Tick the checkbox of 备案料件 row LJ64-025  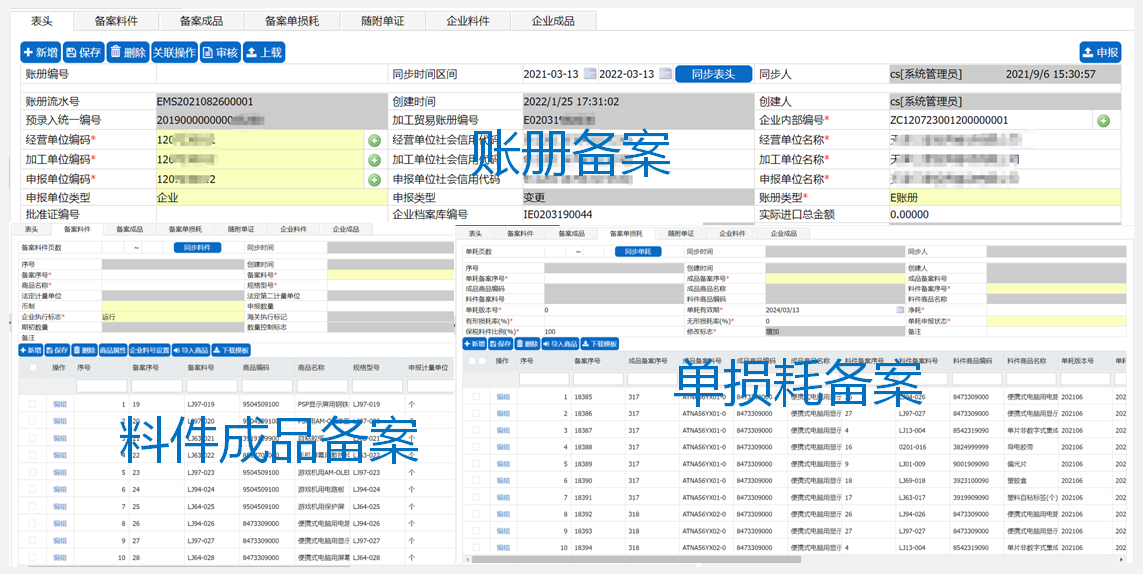pyautogui.click(x=33, y=506)
